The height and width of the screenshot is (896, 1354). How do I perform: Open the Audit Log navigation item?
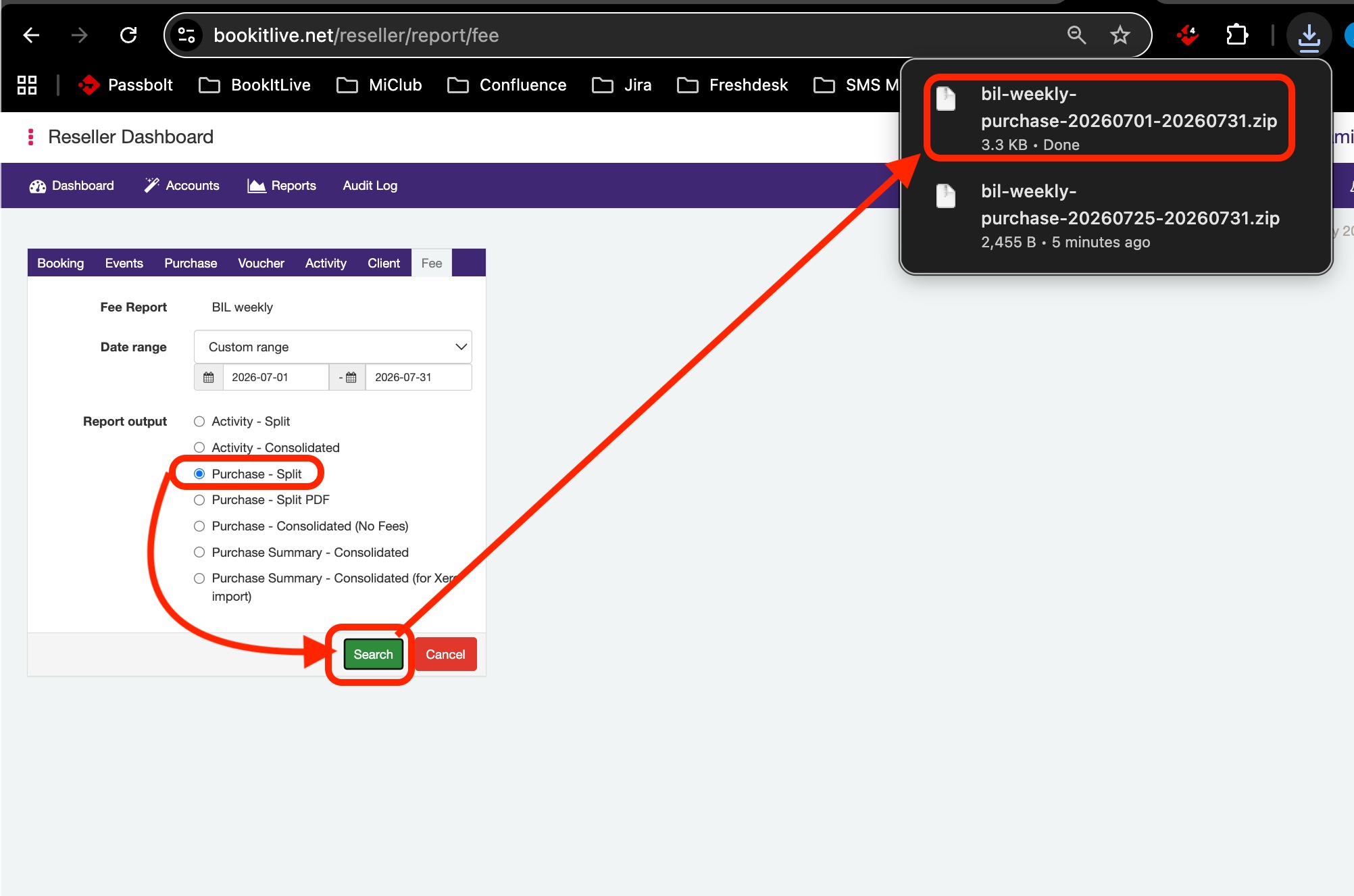pos(370,185)
